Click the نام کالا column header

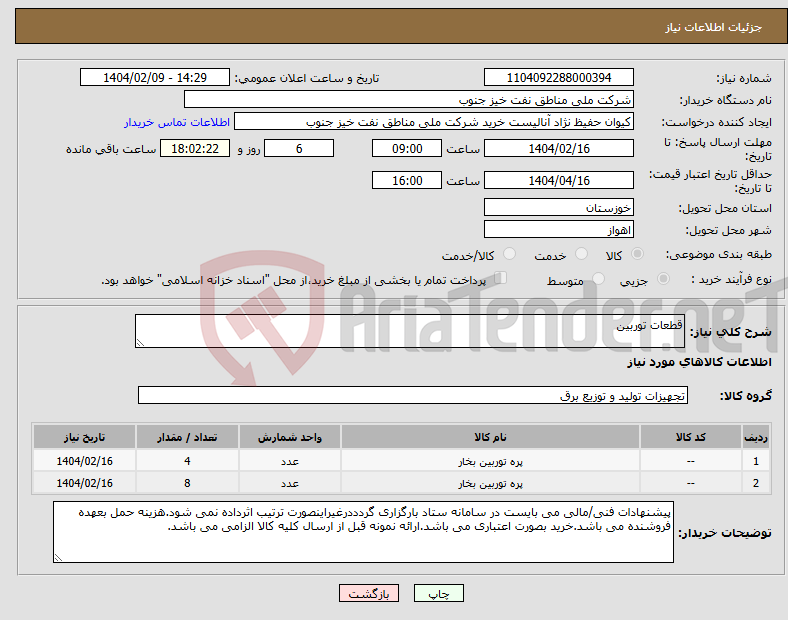[490, 437]
